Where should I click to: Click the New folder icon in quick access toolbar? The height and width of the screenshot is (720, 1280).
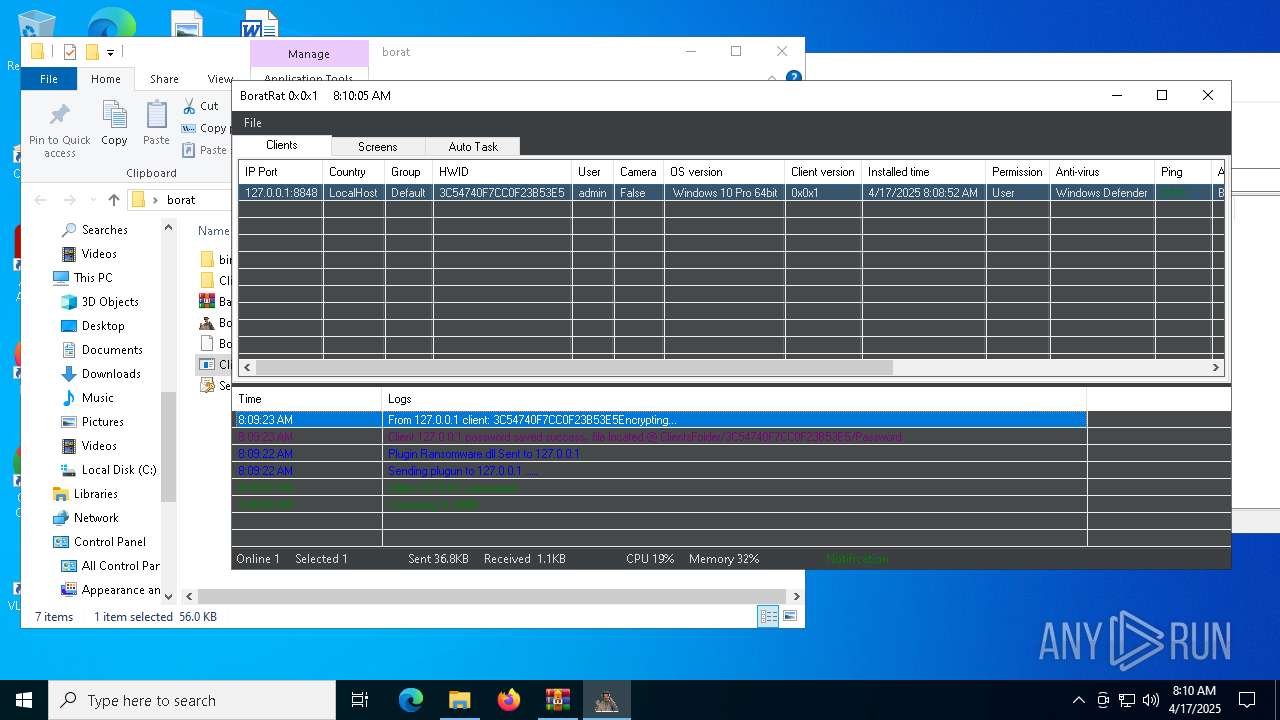[x=92, y=52]
